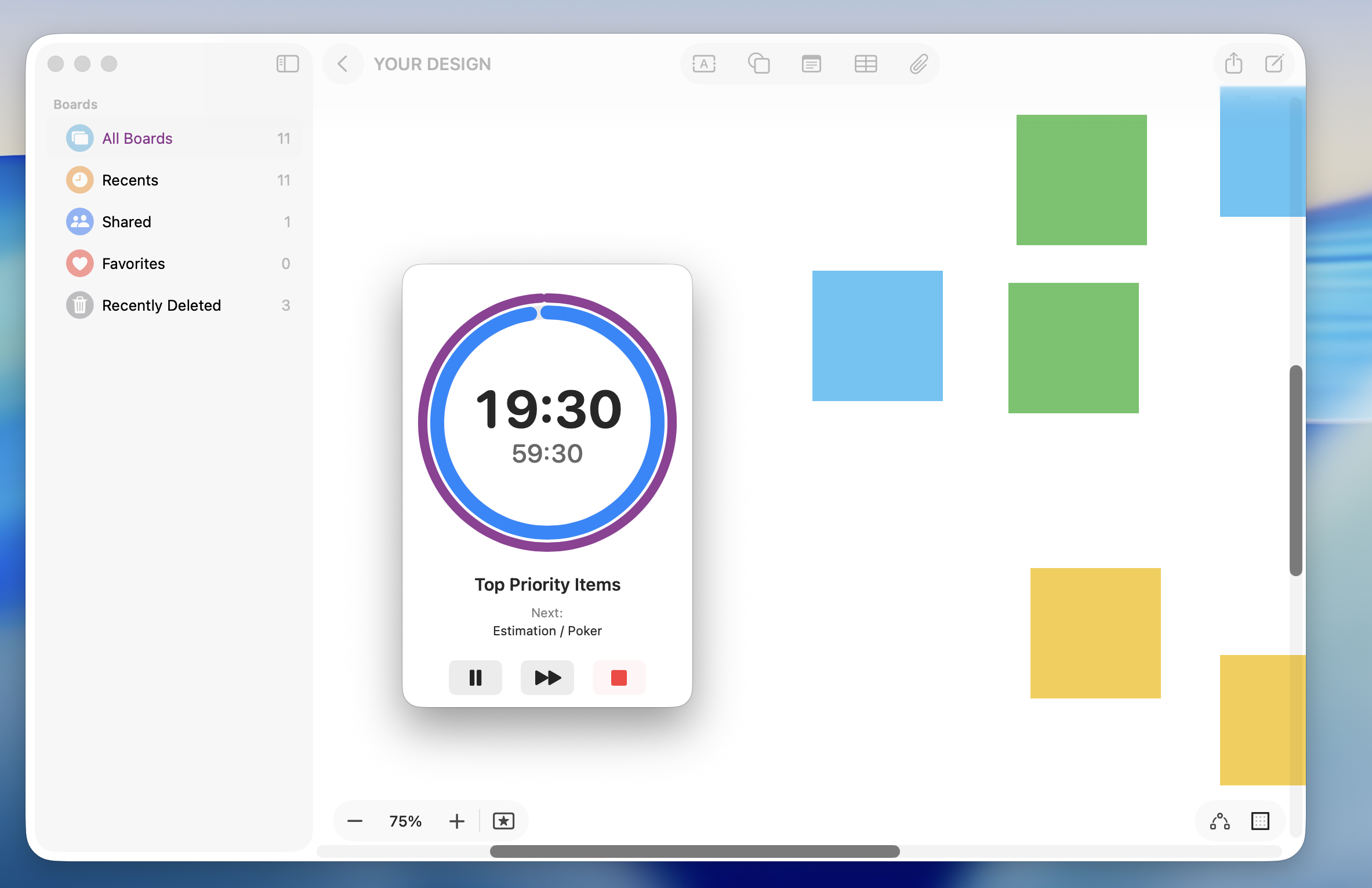This screenshot has width=1372, height=888.
Task: Select All Boards in the sidebar
Action: pos(137,138)
